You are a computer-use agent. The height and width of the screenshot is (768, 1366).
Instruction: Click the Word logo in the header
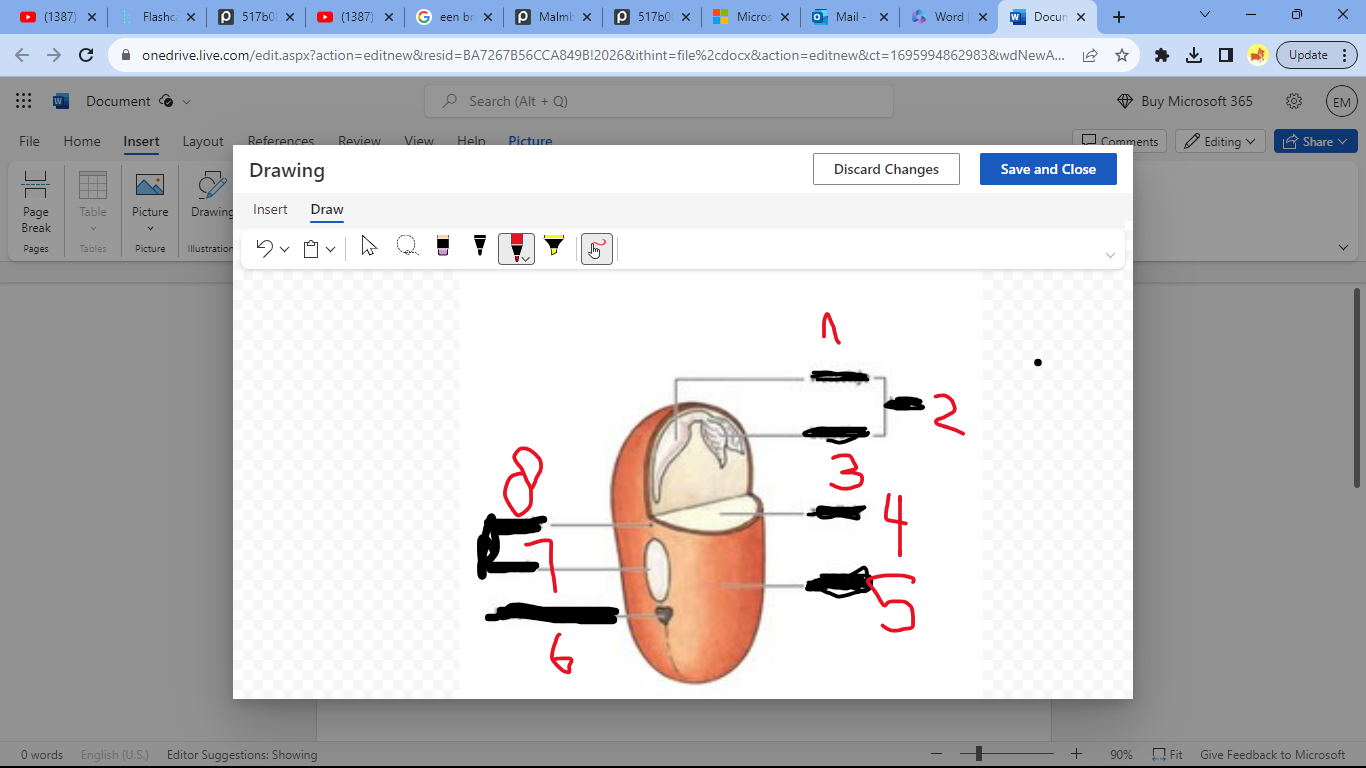(61, 101)
